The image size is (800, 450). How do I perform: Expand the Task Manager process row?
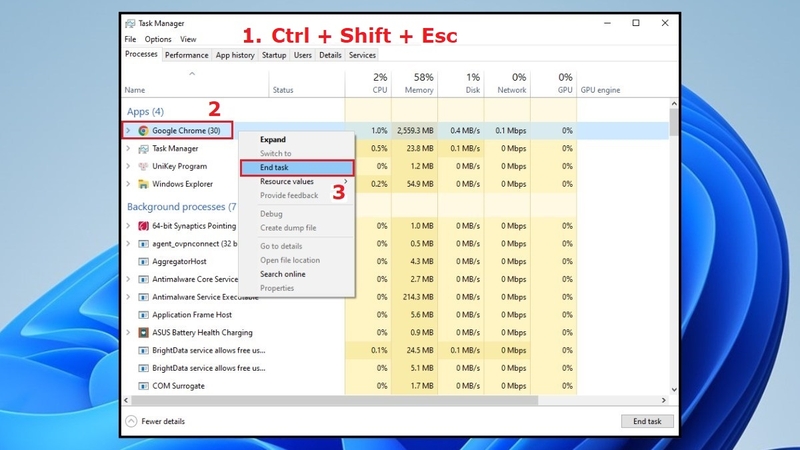click(128, 148)
